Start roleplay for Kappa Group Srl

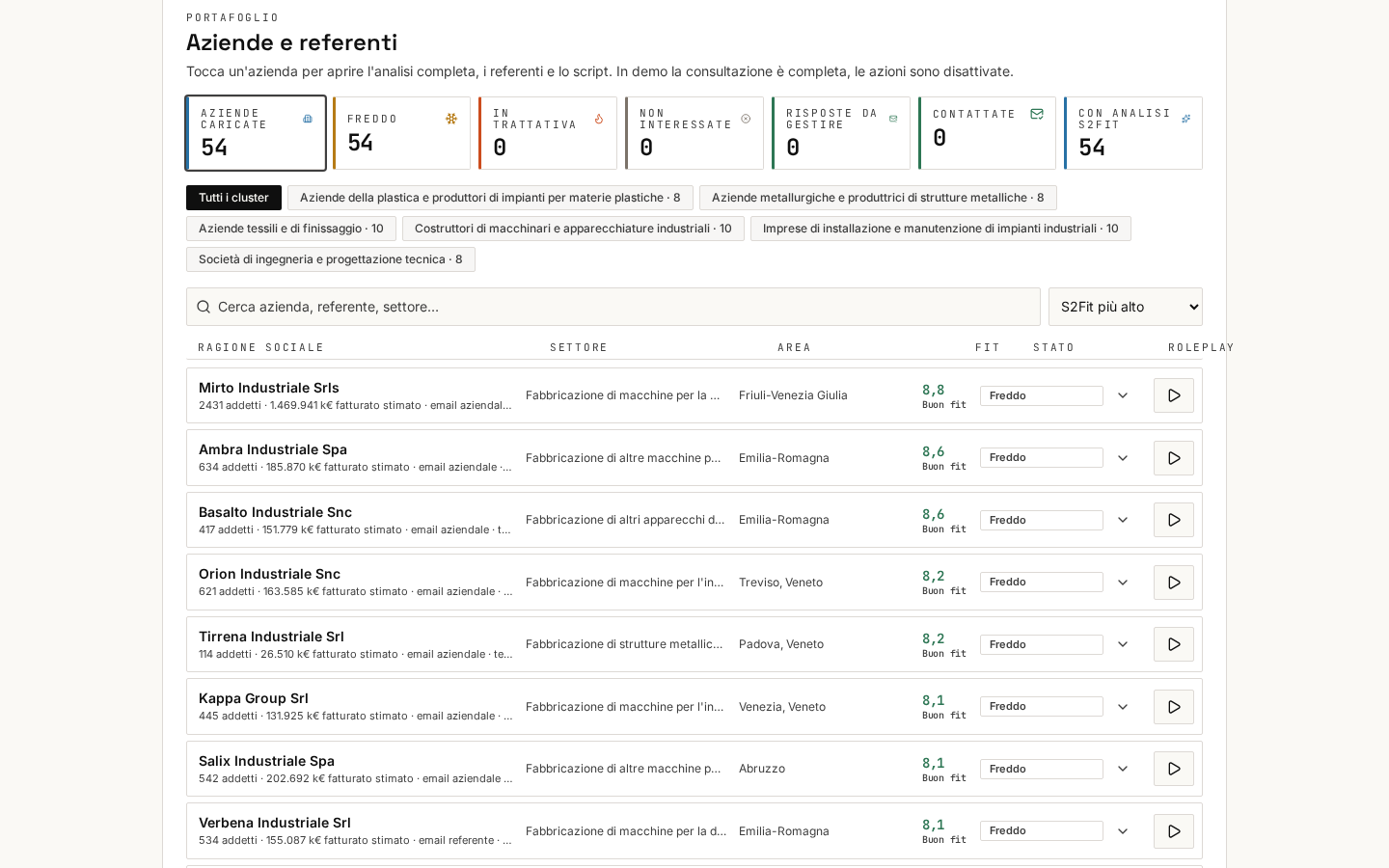[x=1174, y=707]
